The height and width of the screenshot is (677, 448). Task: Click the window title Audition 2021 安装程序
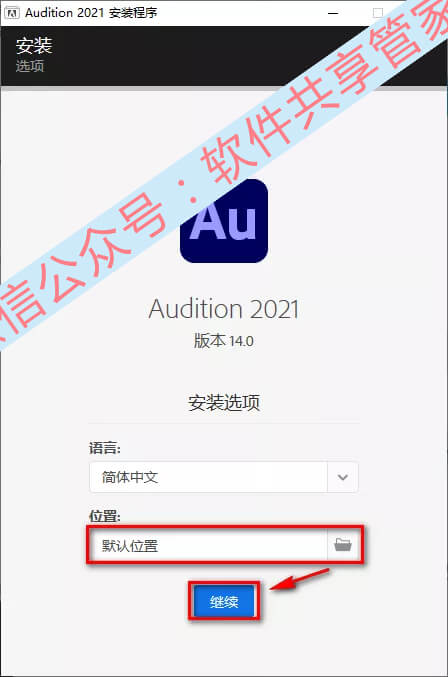click(x=91, y=13)
